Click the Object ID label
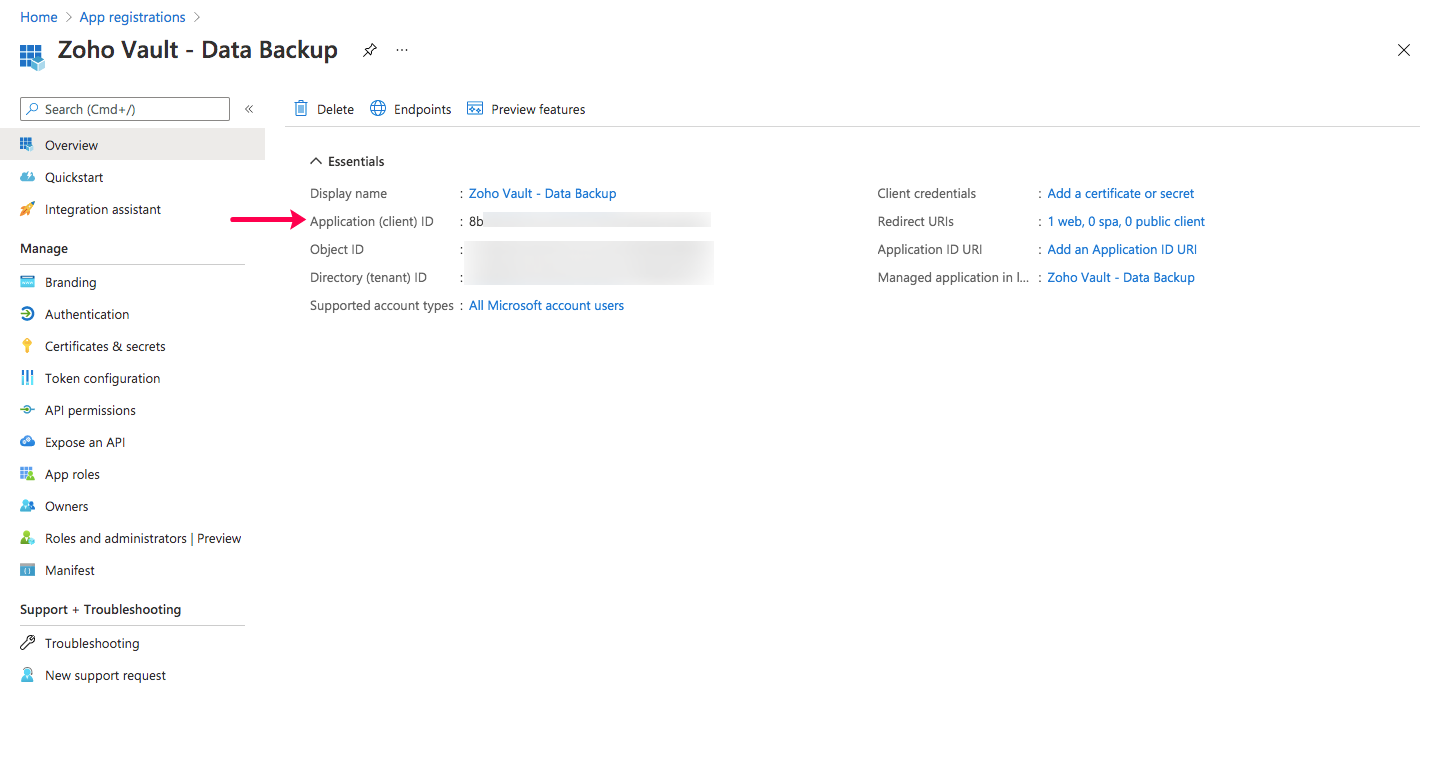This screenshot has width=1440, height=779. (337, 249)
